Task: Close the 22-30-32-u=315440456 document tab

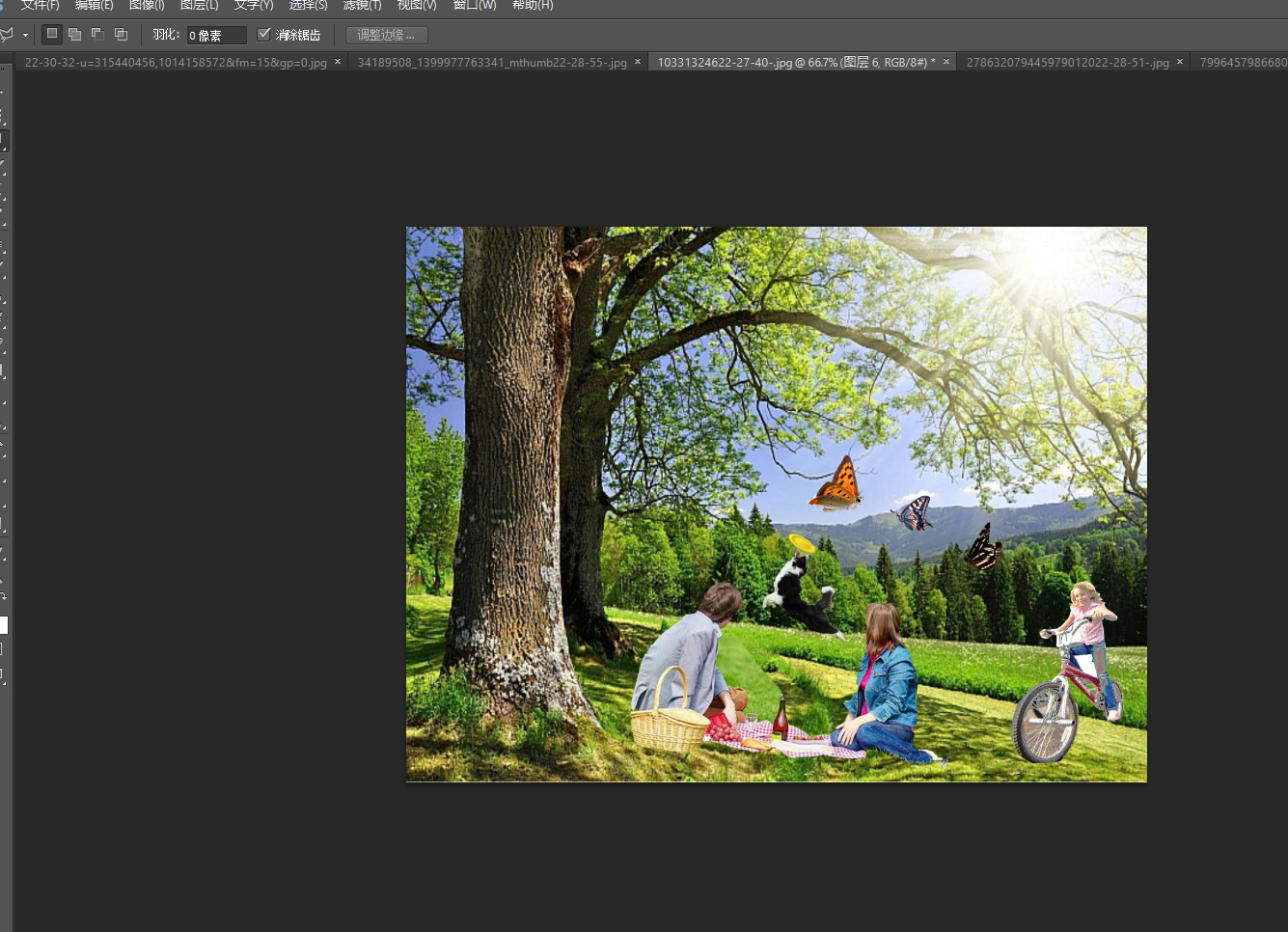Action: 338,62
